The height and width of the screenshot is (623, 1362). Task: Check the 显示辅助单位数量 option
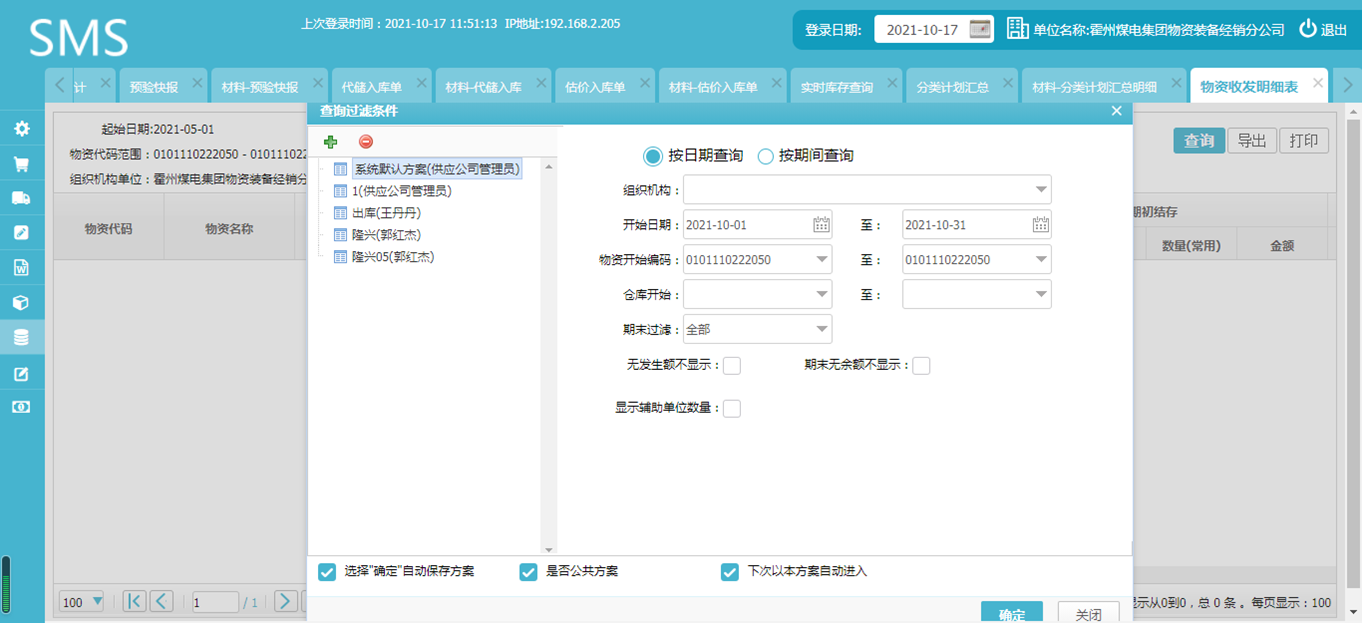tap(731, 408)
